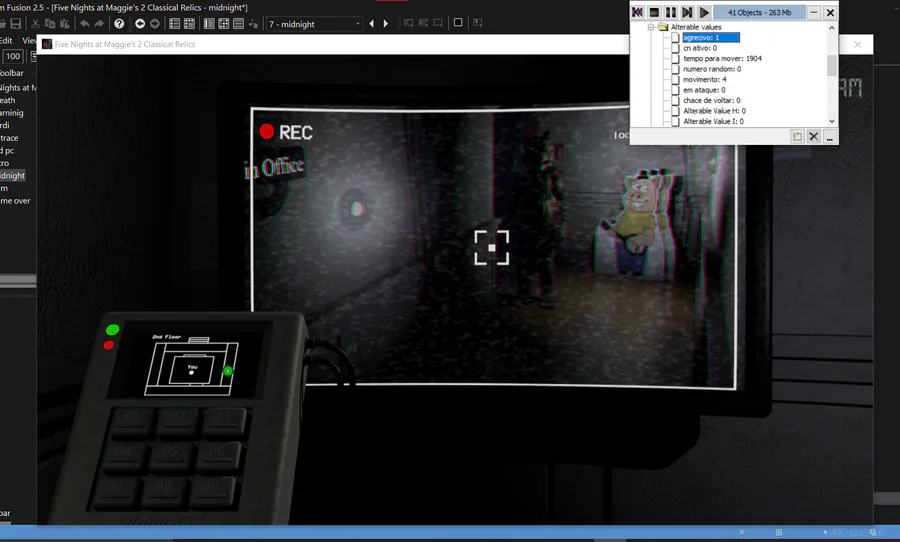
Task: Click the debugger ellipsis button
Action: 829,137
